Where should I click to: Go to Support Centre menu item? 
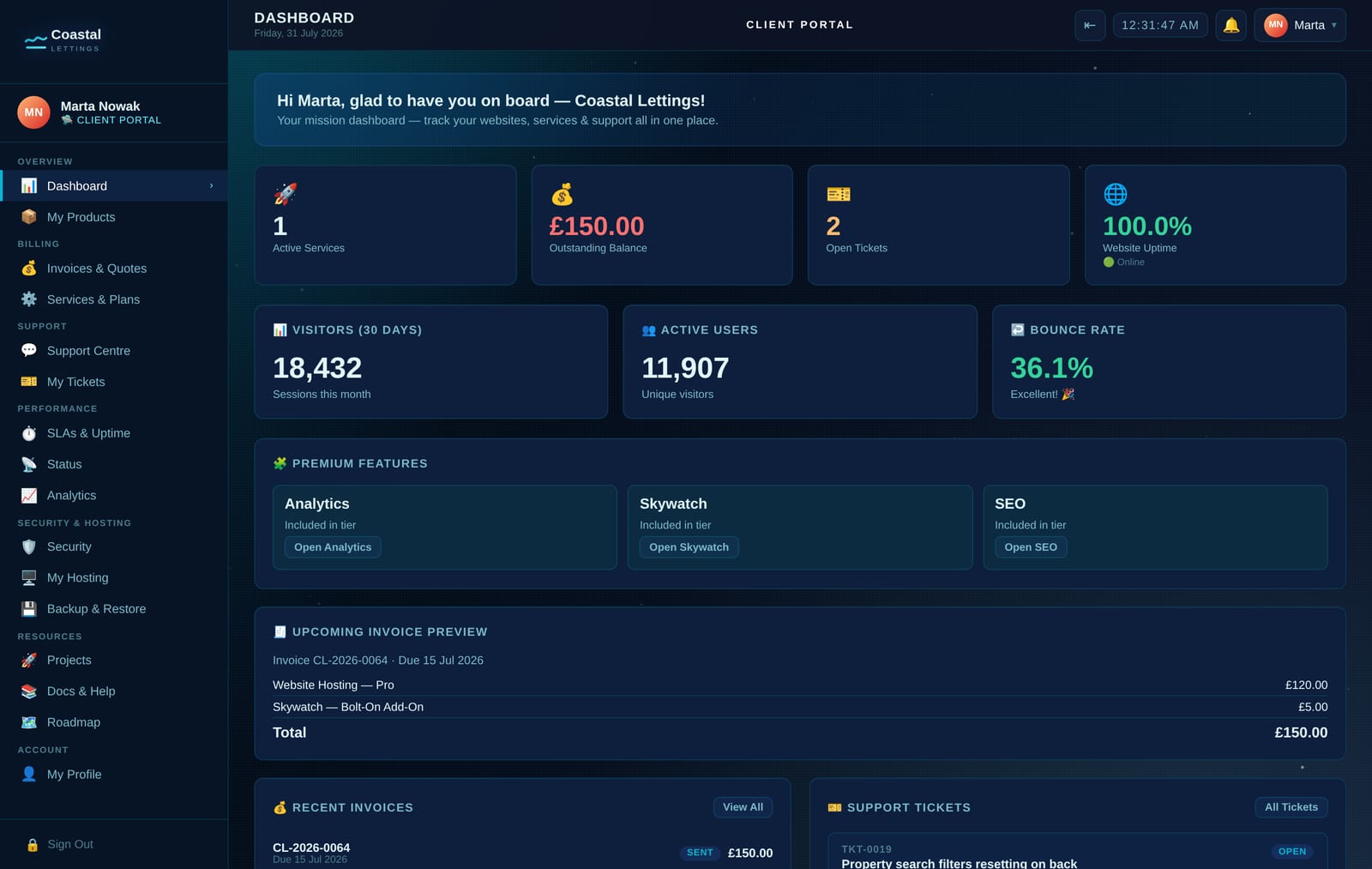click(114, 351)
